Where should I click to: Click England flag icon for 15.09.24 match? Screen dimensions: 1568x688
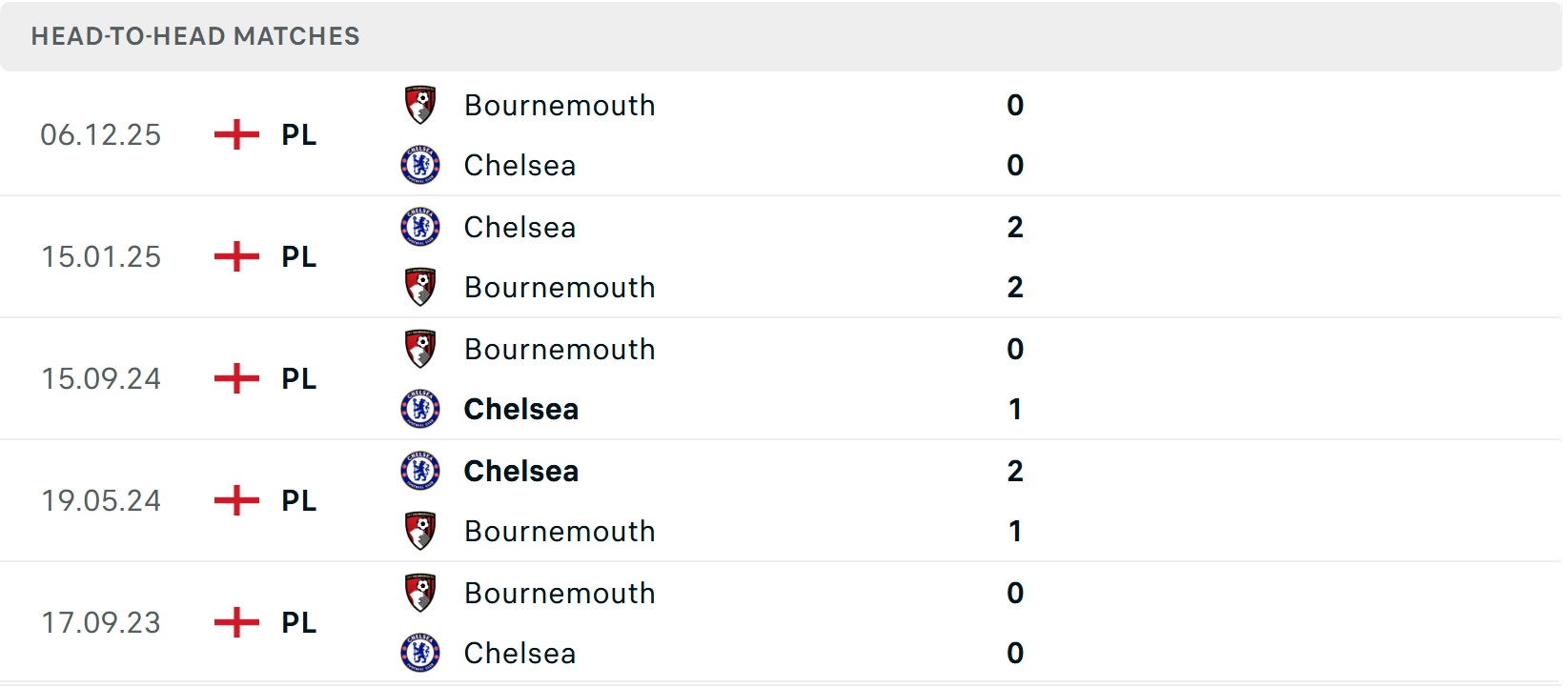click(x=236, y=379)
